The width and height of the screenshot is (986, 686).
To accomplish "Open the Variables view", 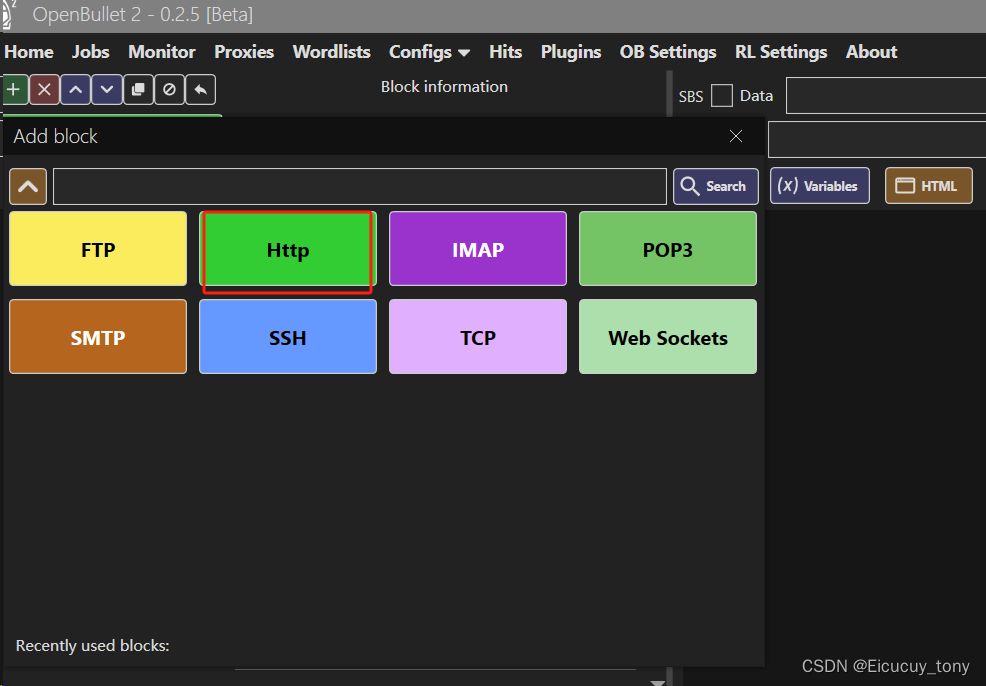I will 820,185.
